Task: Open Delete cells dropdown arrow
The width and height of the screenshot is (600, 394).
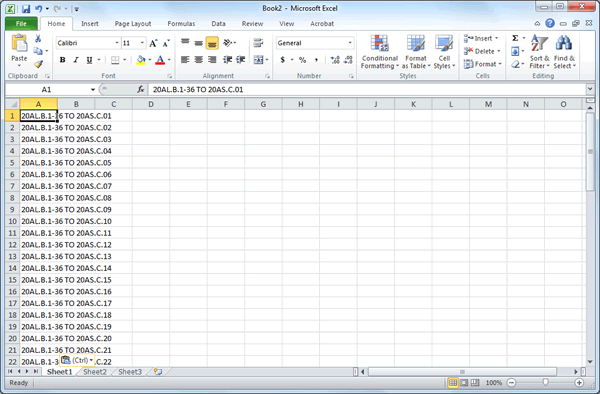Action: pyautogui.click(x=499, y=51)
